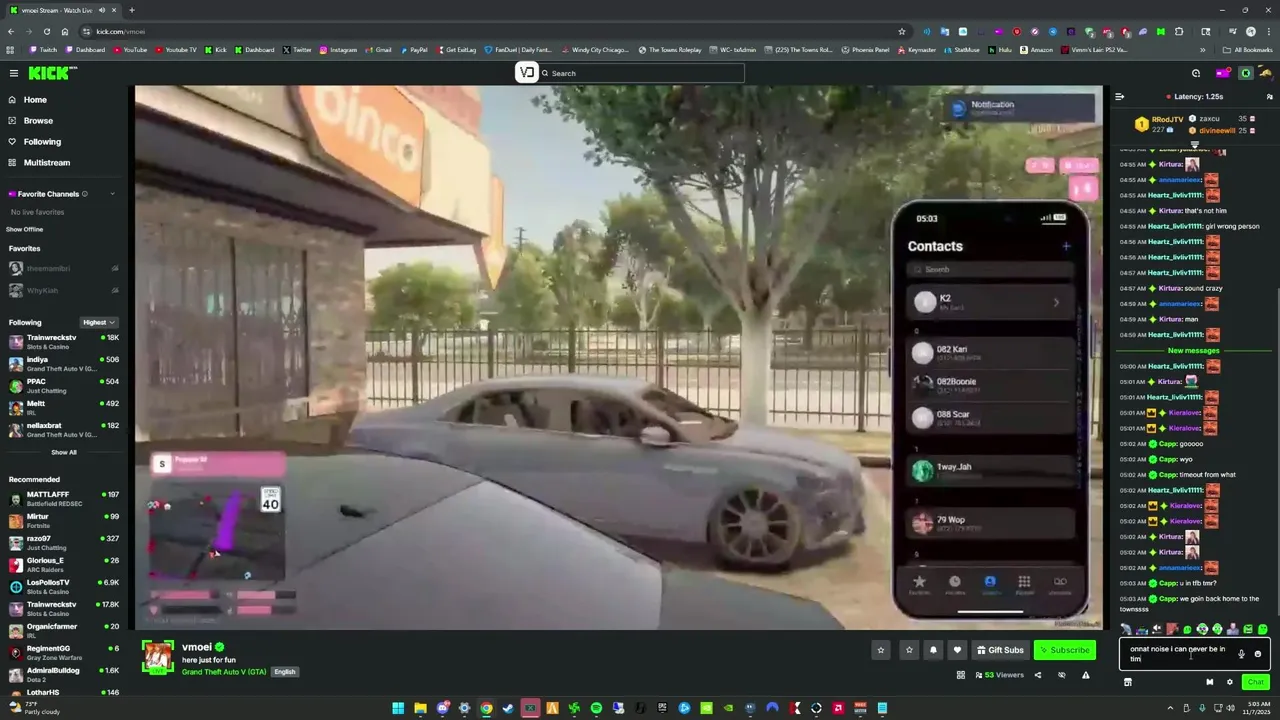The height and width of the screenshot is (720, 1280).
Task: Open the PayPal bookmark
Action: point(413,50)
